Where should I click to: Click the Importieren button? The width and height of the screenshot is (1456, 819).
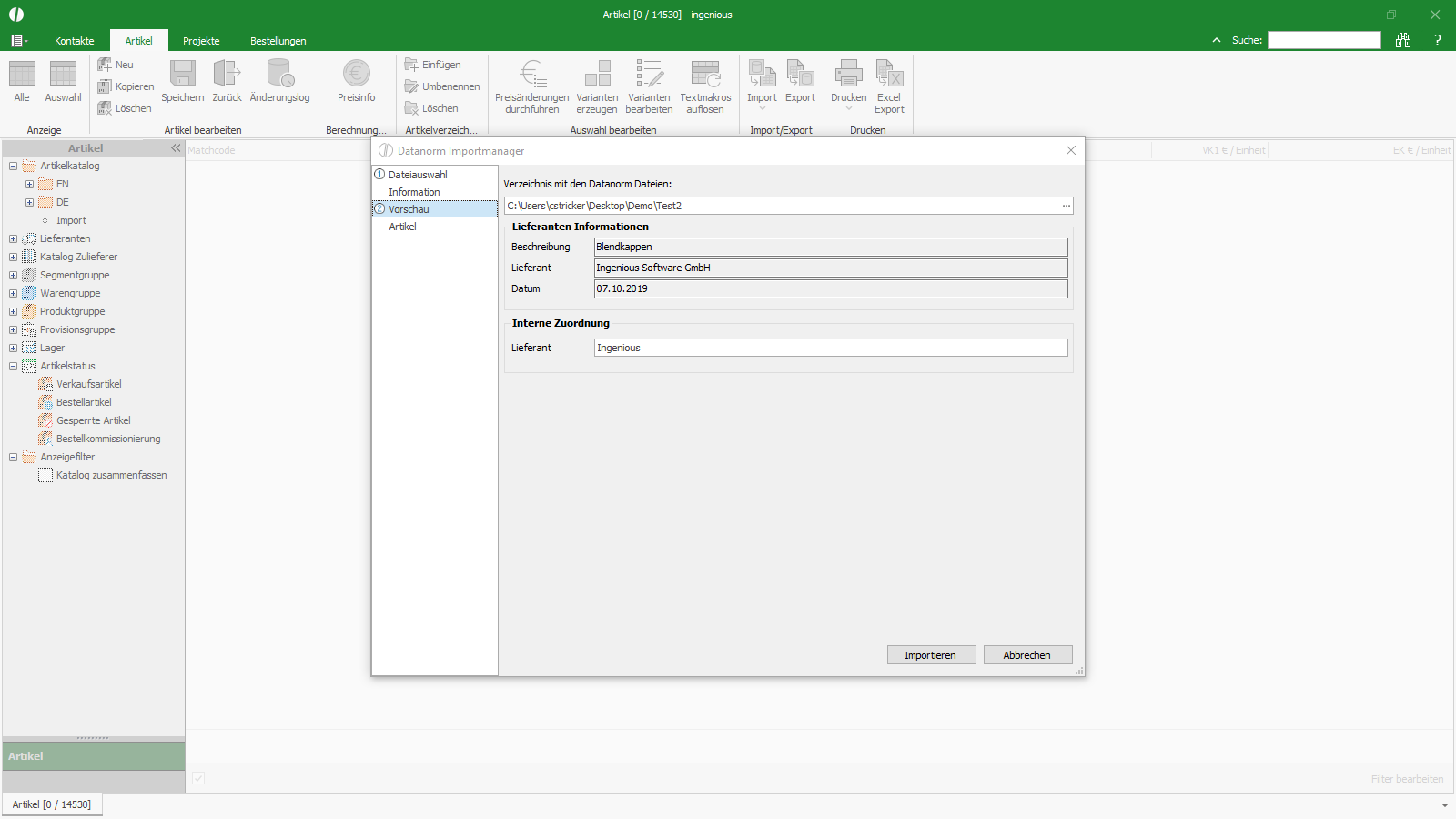click(x=931, y=655)
